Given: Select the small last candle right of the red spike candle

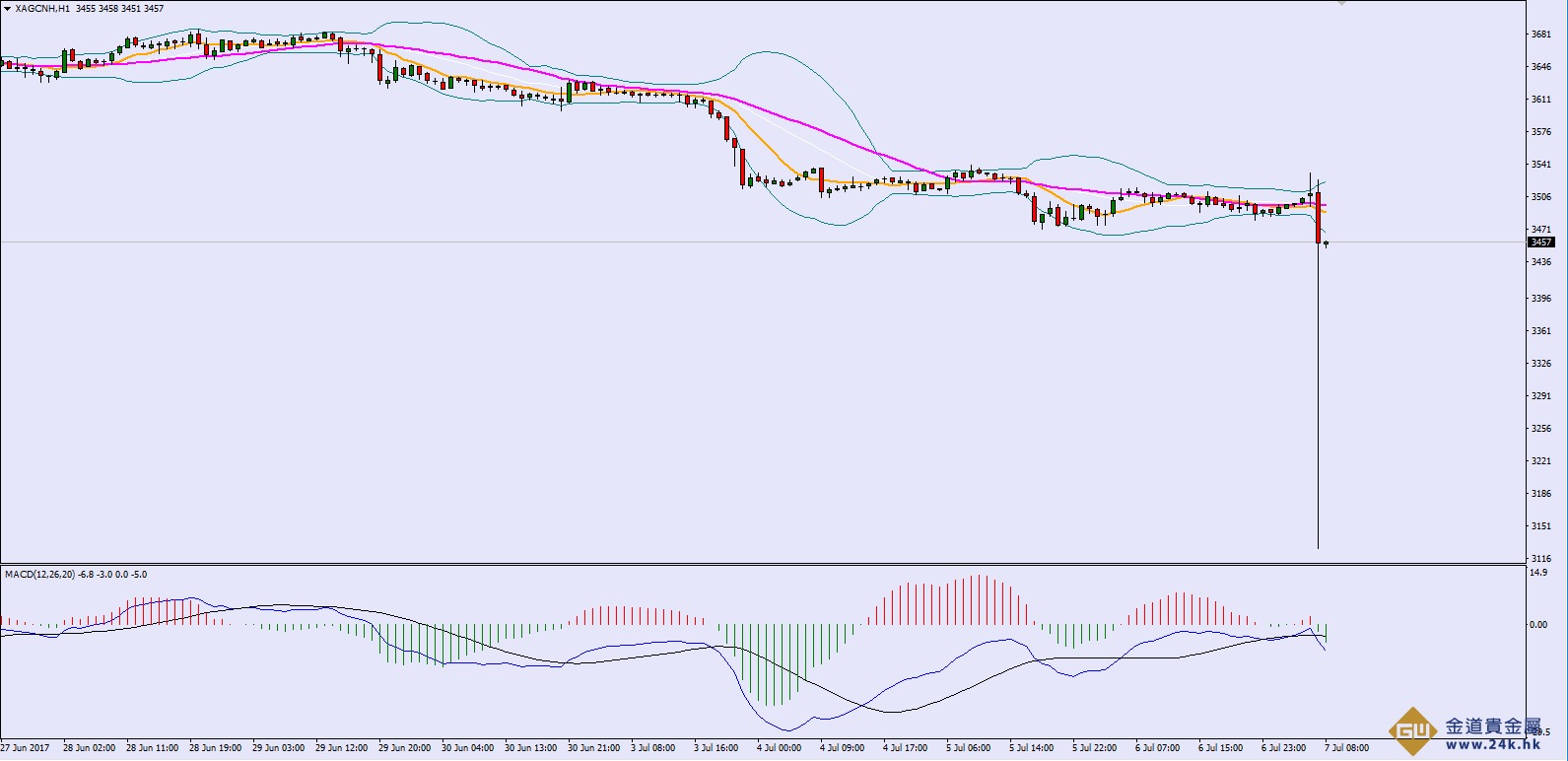Looking at the screenshot, I should point(1327,243).
